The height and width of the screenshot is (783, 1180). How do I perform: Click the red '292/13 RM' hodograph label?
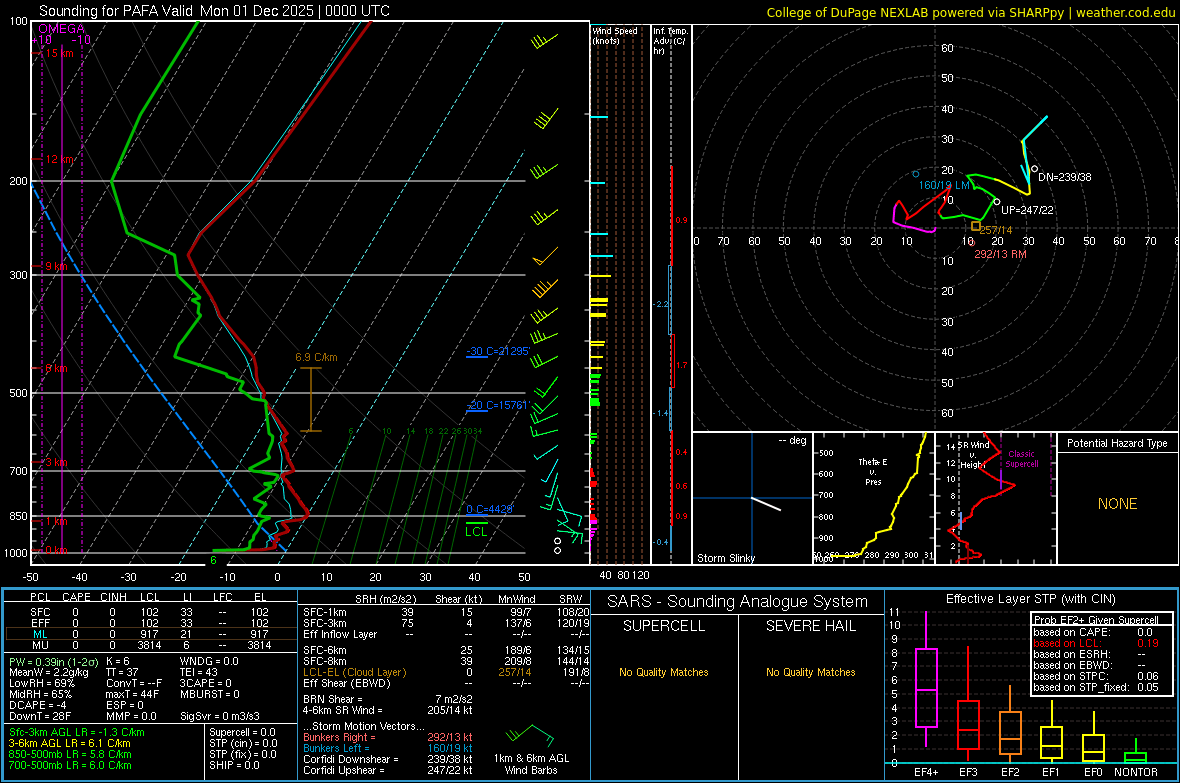(x=1000, y=254)
